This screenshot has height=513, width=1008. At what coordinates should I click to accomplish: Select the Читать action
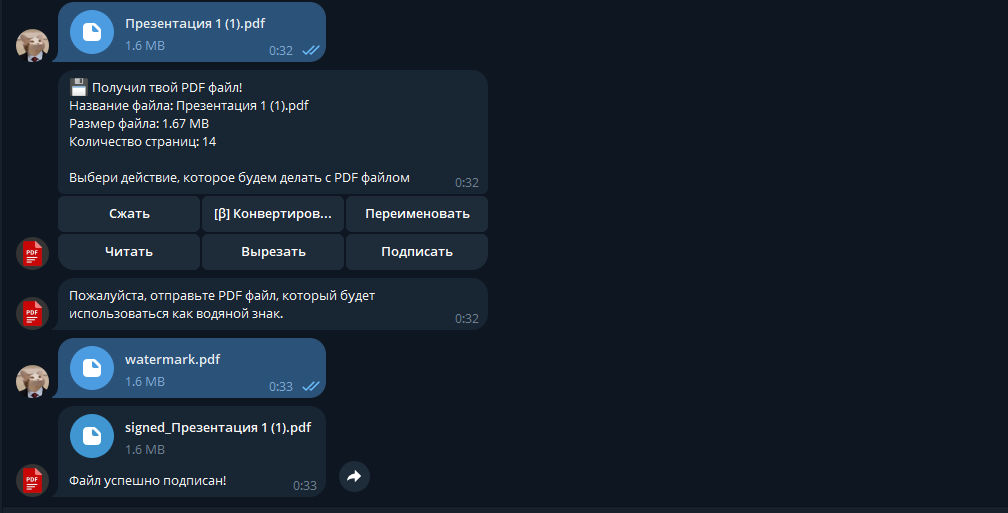point(129,252)
